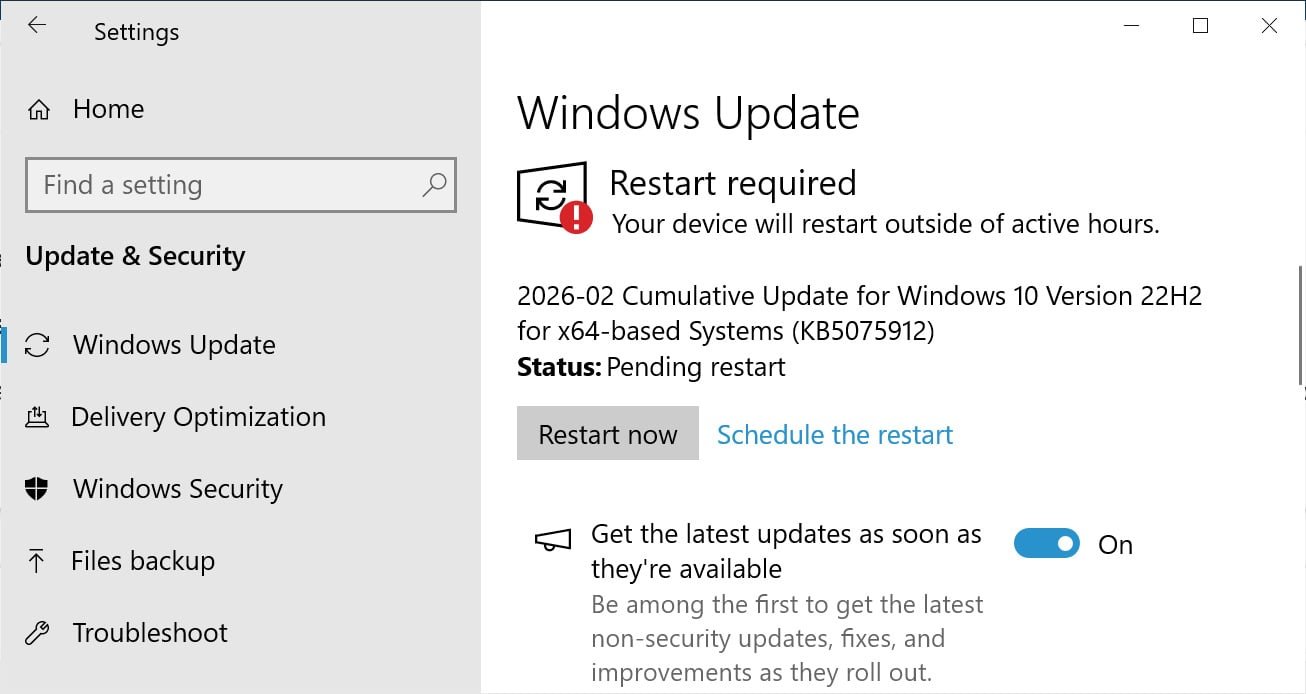Image resolution: width=1306 pixels, height=694 pixels.
Task: Select the Windows Update sidebar icon
Action: pyautogui.click(x=38, y=344)
